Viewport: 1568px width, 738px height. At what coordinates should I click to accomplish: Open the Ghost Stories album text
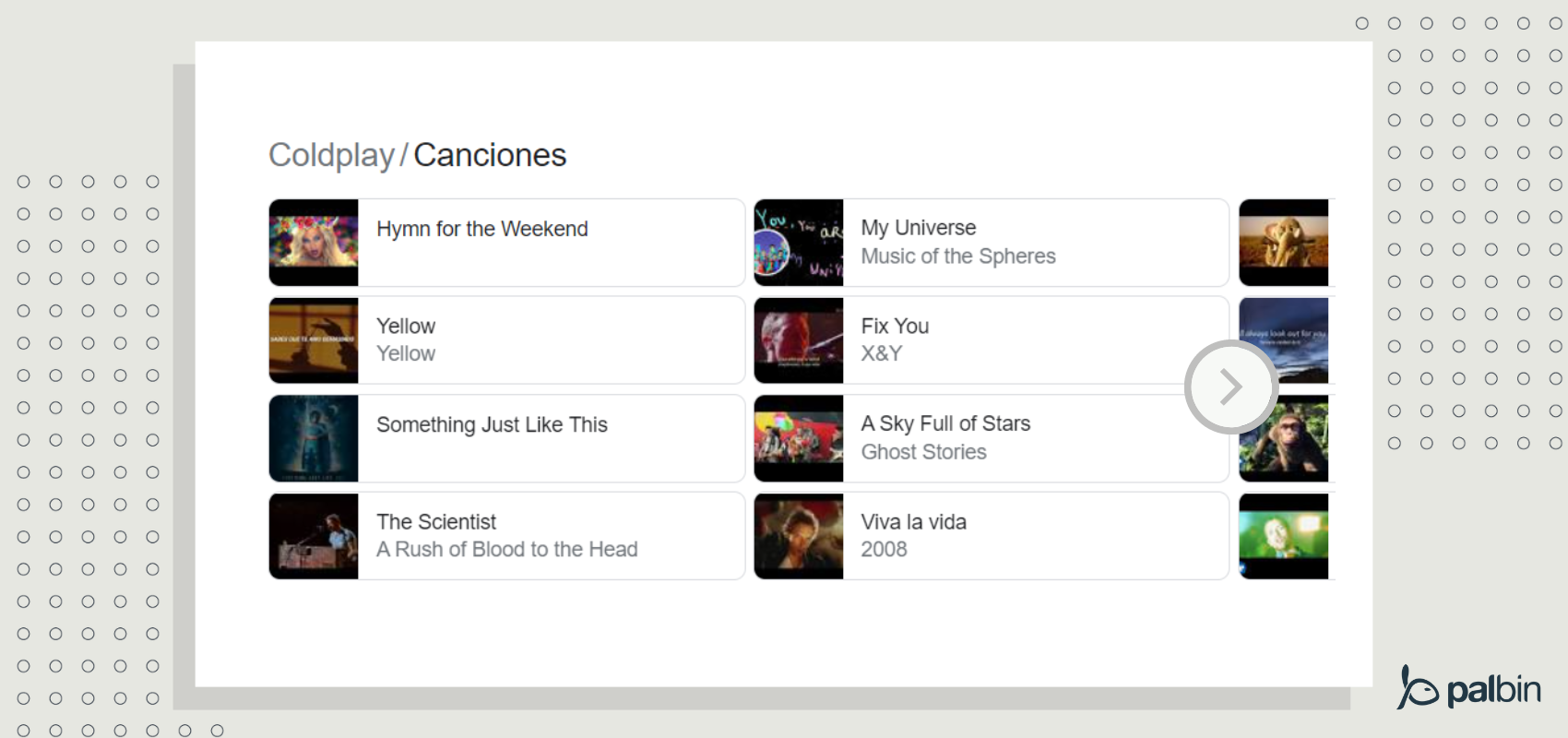click(x=923, y=452)
